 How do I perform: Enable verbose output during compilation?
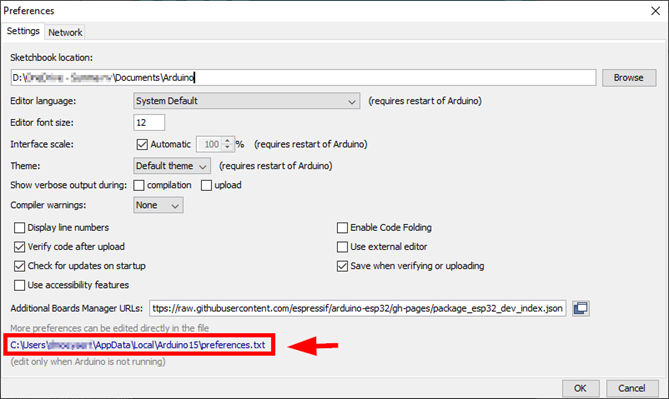point(139,185)
